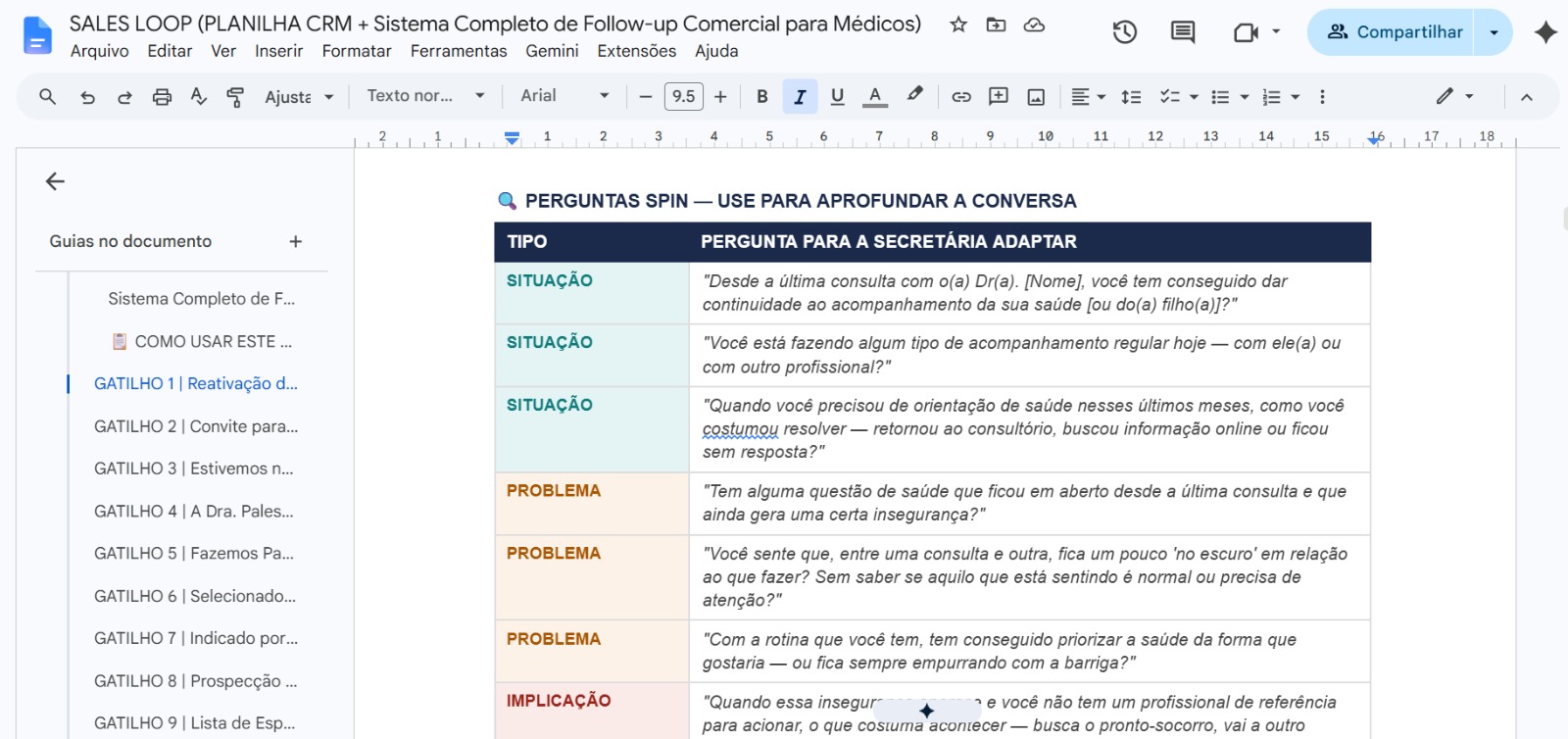
Task: Close the document outline panel
Action: (55, 181)
